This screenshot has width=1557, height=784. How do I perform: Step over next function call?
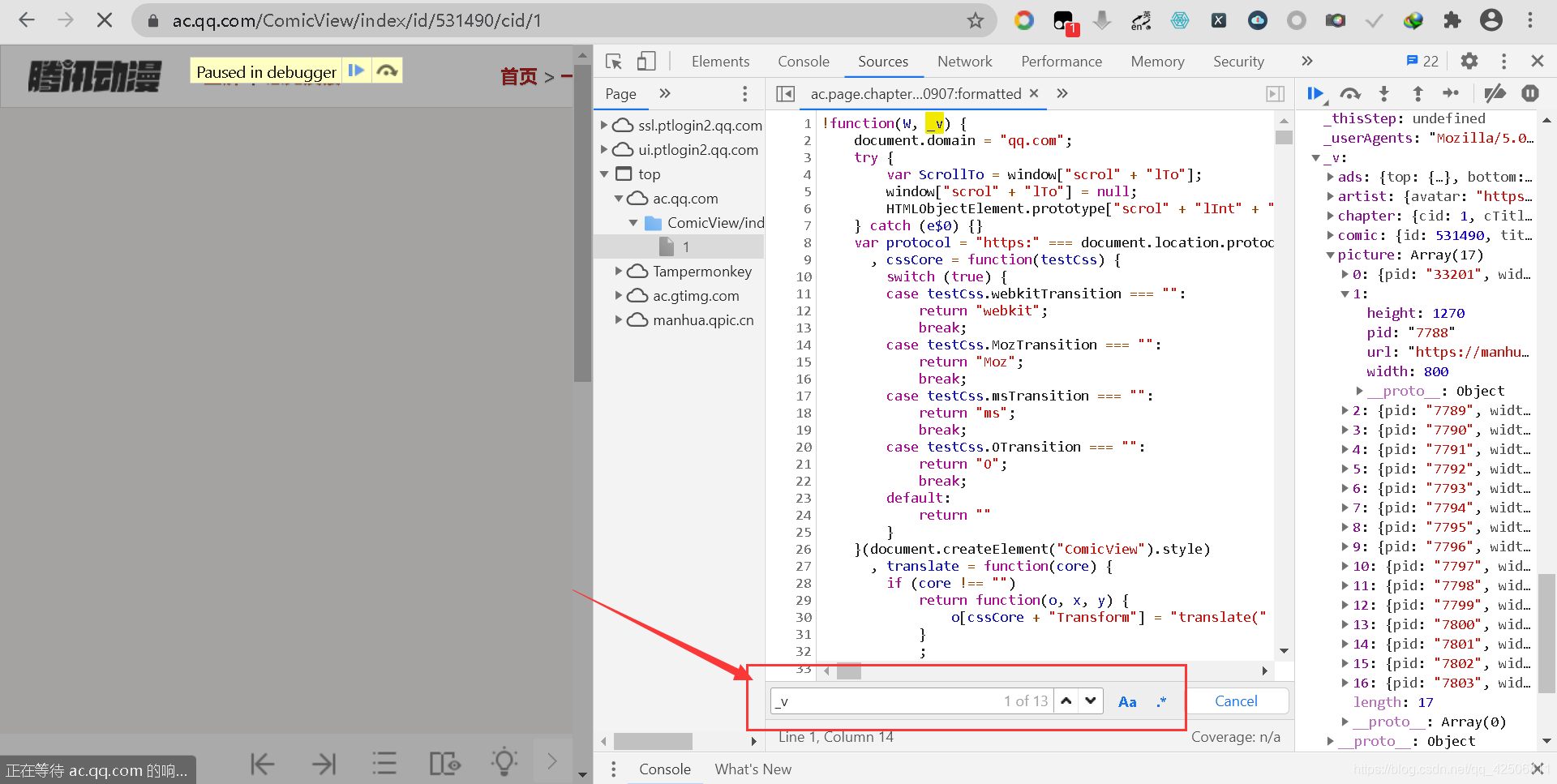pos(1350,94)
